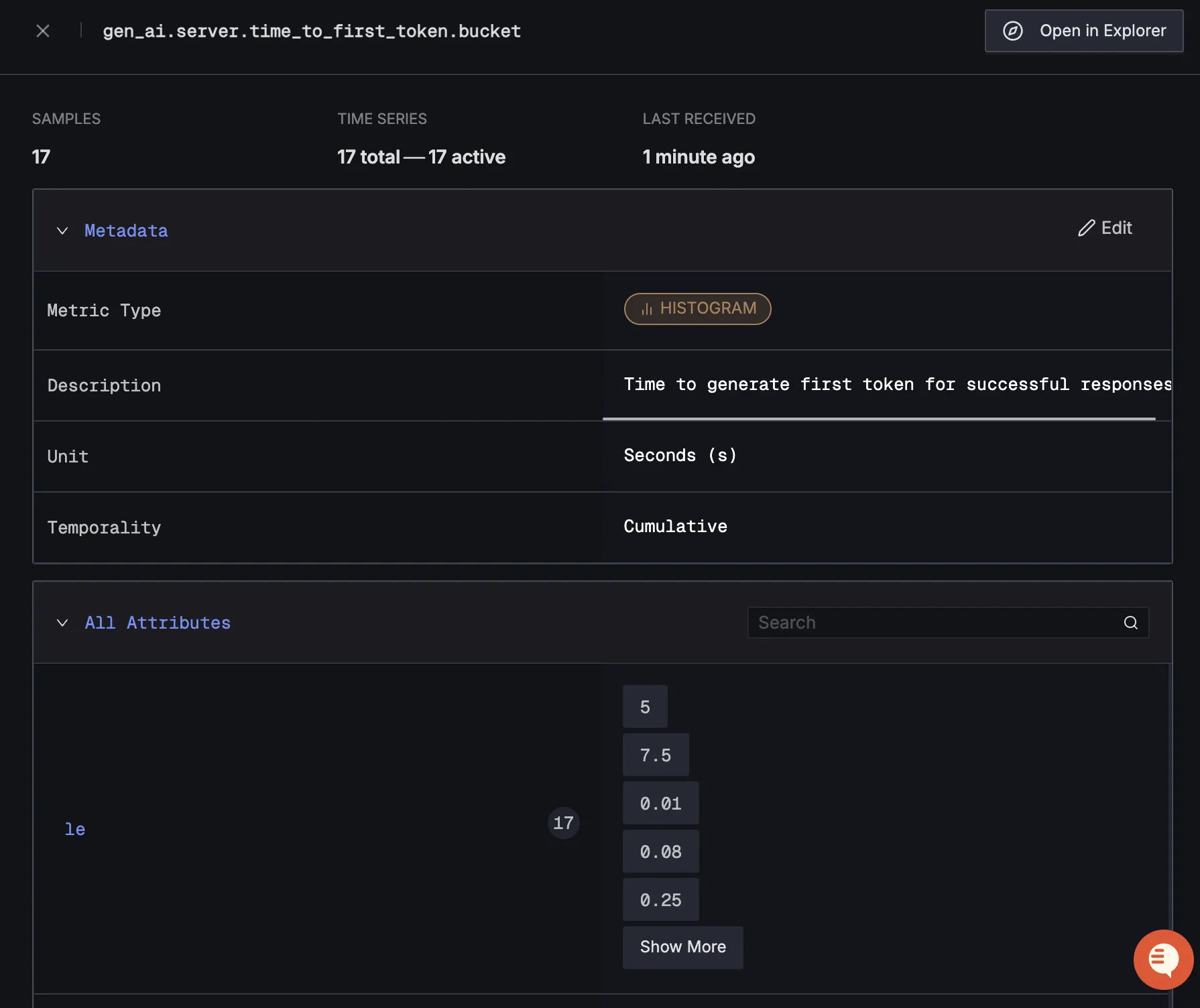Select the 'le' attribute key
Screen dimensions: 1200x1008
[75, 829]
